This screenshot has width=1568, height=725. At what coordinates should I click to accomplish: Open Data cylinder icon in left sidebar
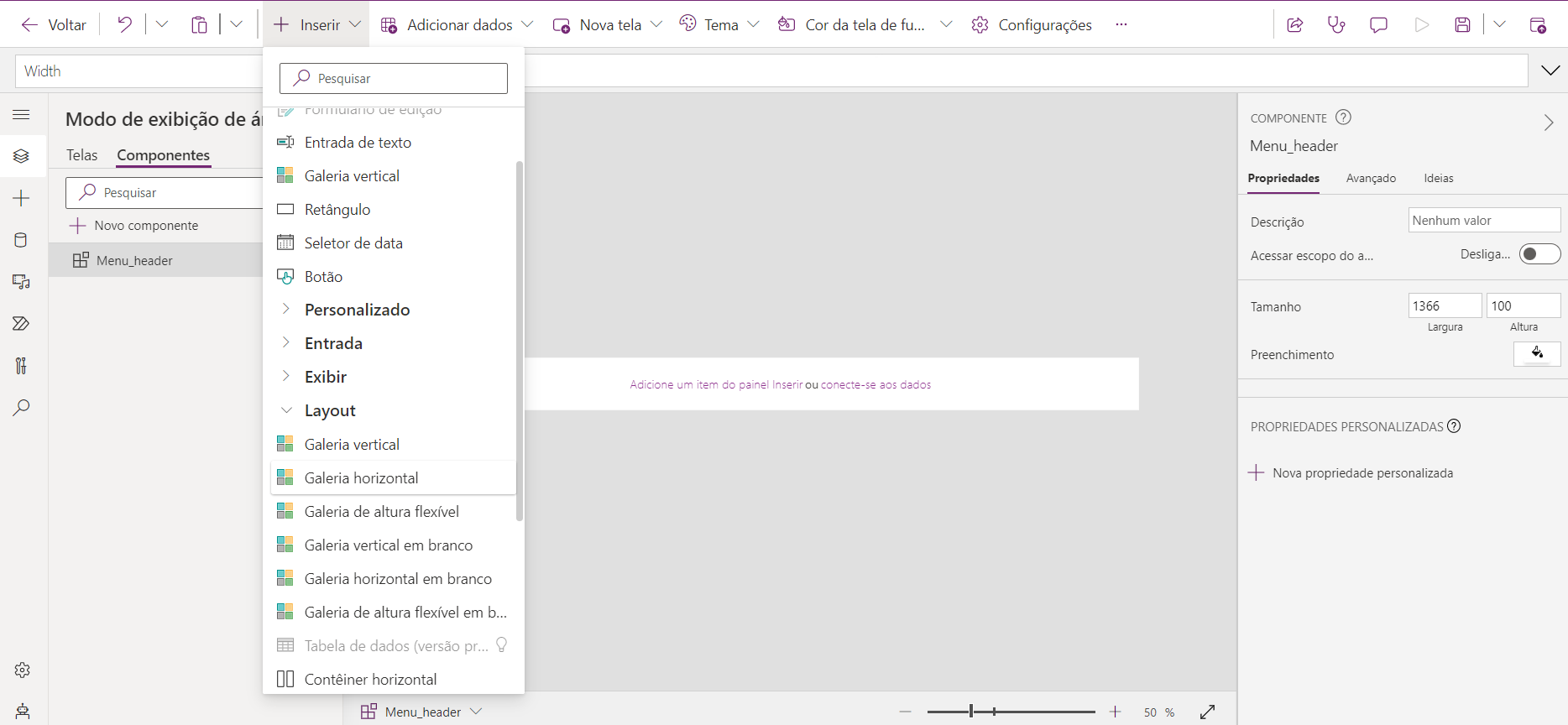[x=22, y=240]
